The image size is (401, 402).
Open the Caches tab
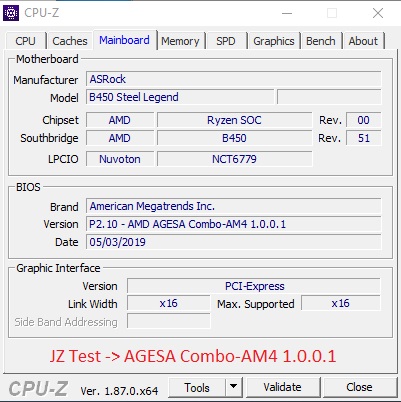tap(70, 41)
